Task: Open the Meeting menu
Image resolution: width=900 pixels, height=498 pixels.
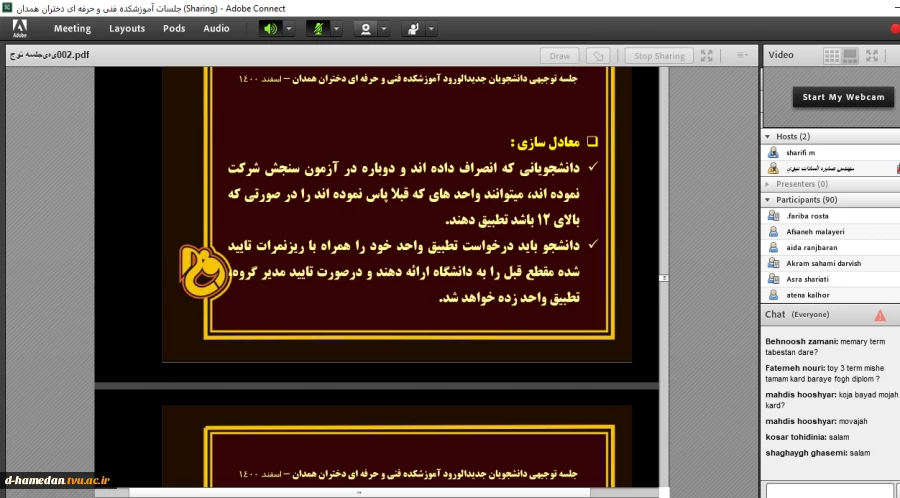Action: tap(72, 29)
